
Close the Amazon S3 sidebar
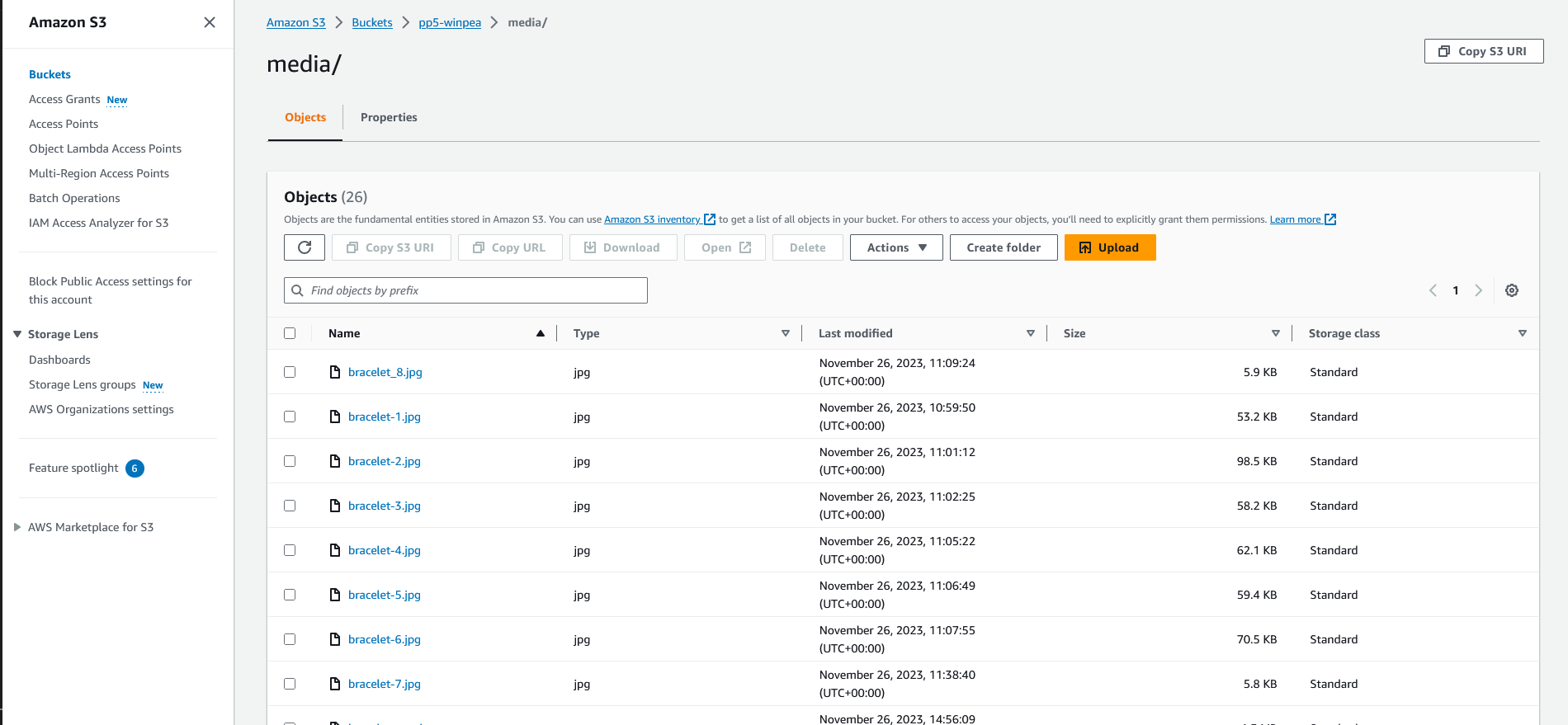pos(210,22)
